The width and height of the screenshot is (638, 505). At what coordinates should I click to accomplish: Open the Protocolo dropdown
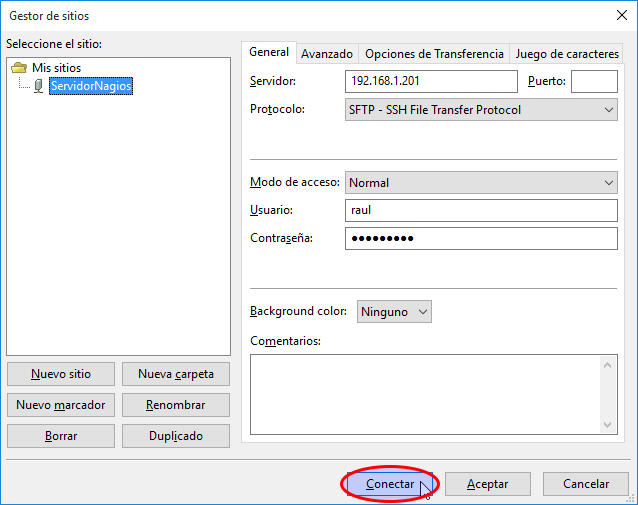(x=481, y=110)
